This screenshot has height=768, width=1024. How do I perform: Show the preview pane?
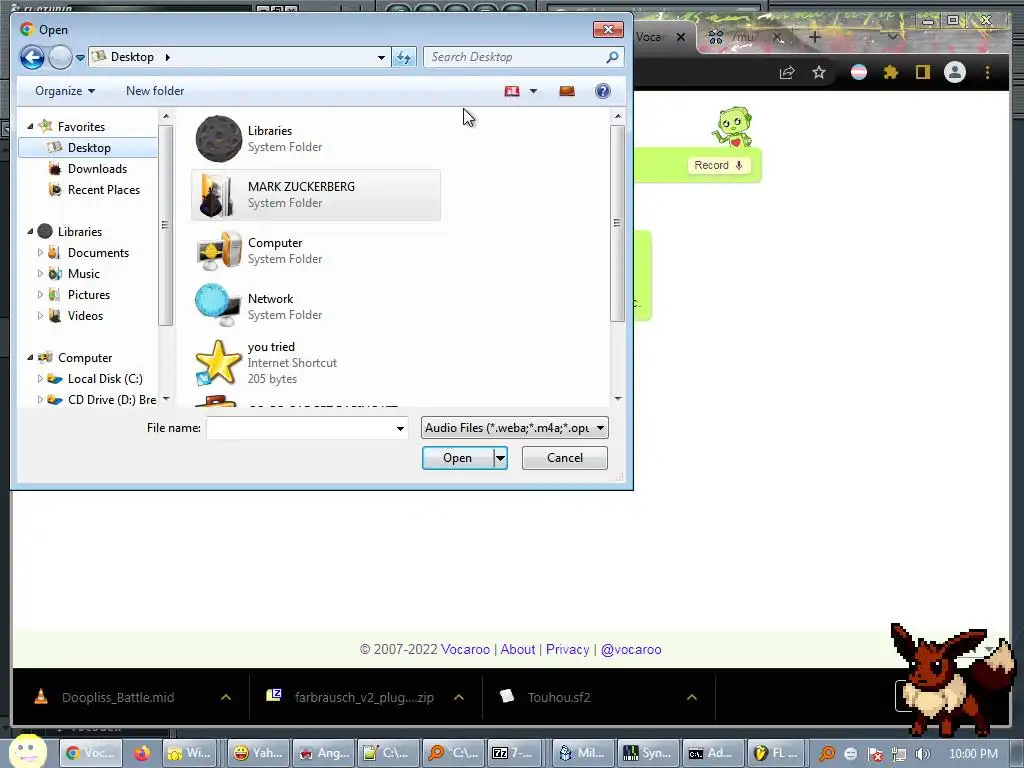coord(567,91)
